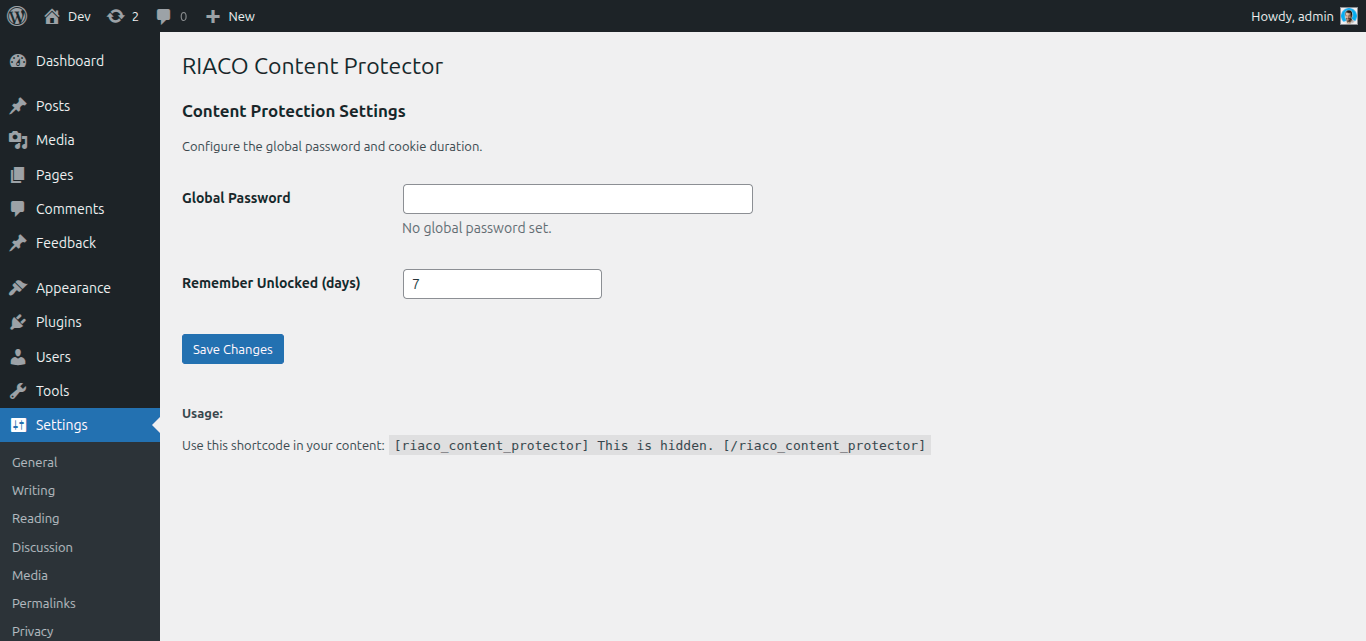Open Comments from the sidebar icon
The width and height of the screenshot is (1366, 641).
coord(18,208)
